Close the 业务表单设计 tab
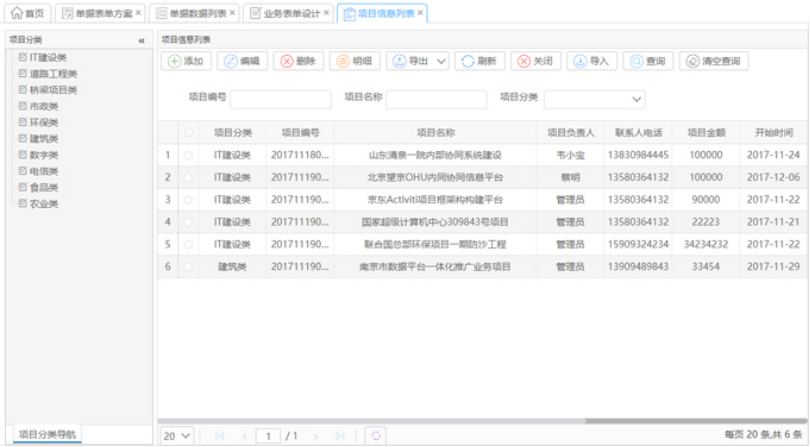The image size is (810, 447). tap(326, 13)
